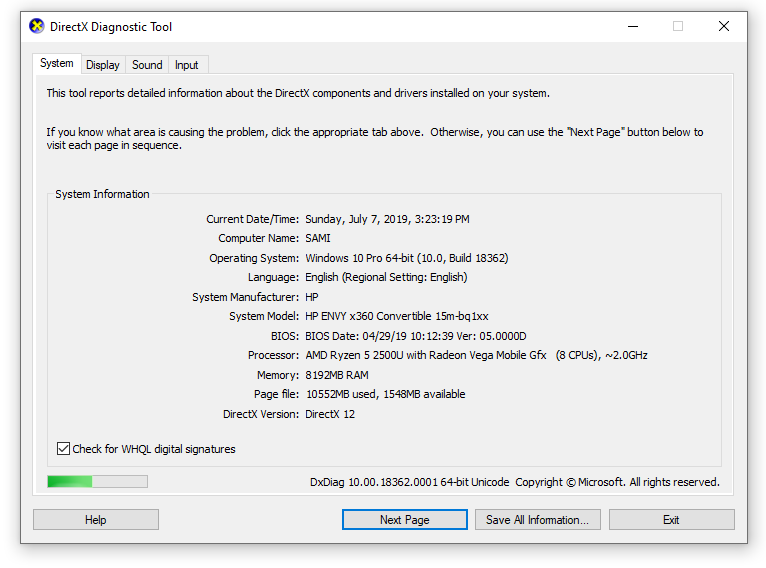Minimize the DirectX Diagnostic Tool window
Screen dimensions: 766x568
[x=633, y=26]
